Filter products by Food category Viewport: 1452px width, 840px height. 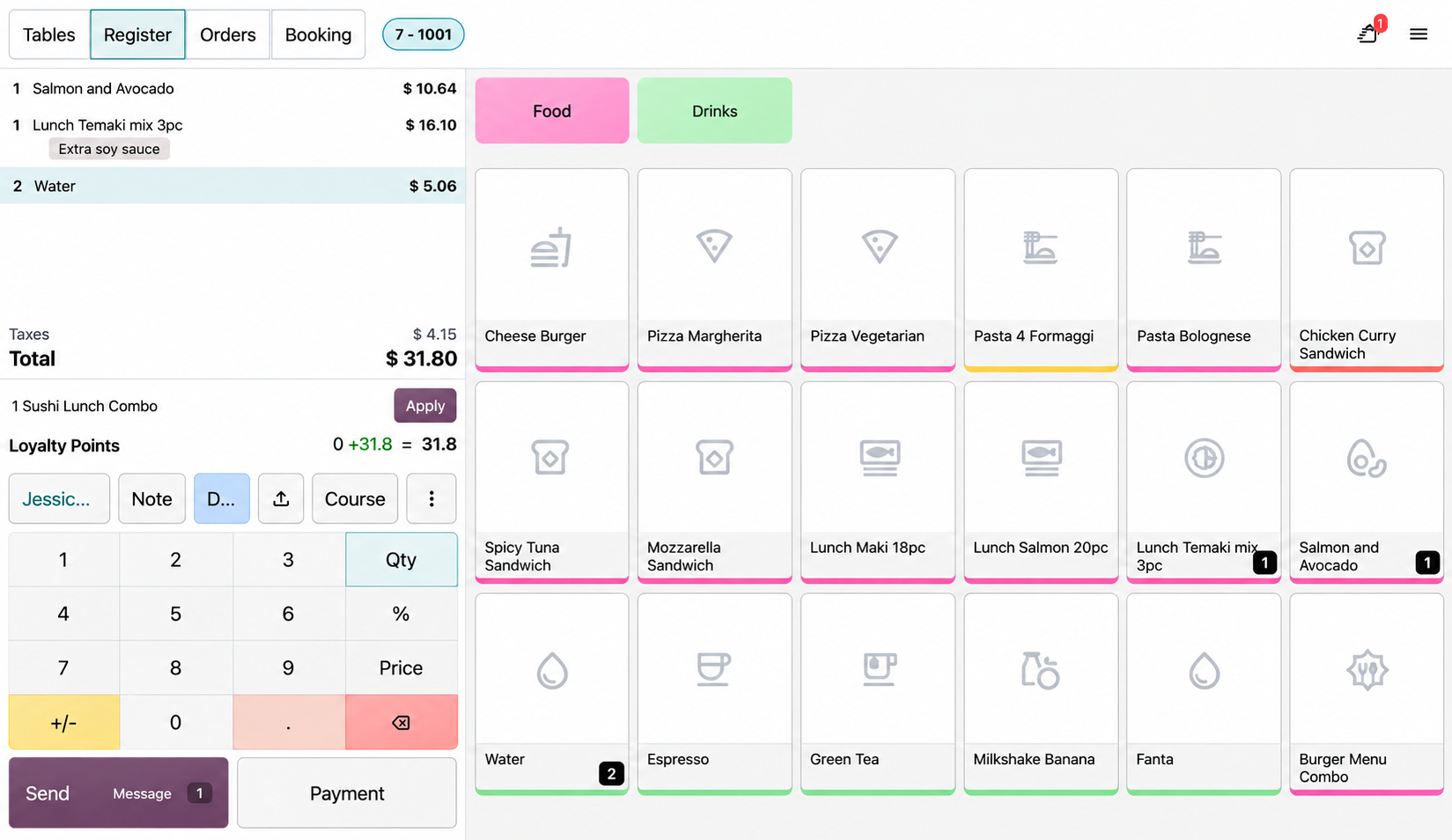552,111
